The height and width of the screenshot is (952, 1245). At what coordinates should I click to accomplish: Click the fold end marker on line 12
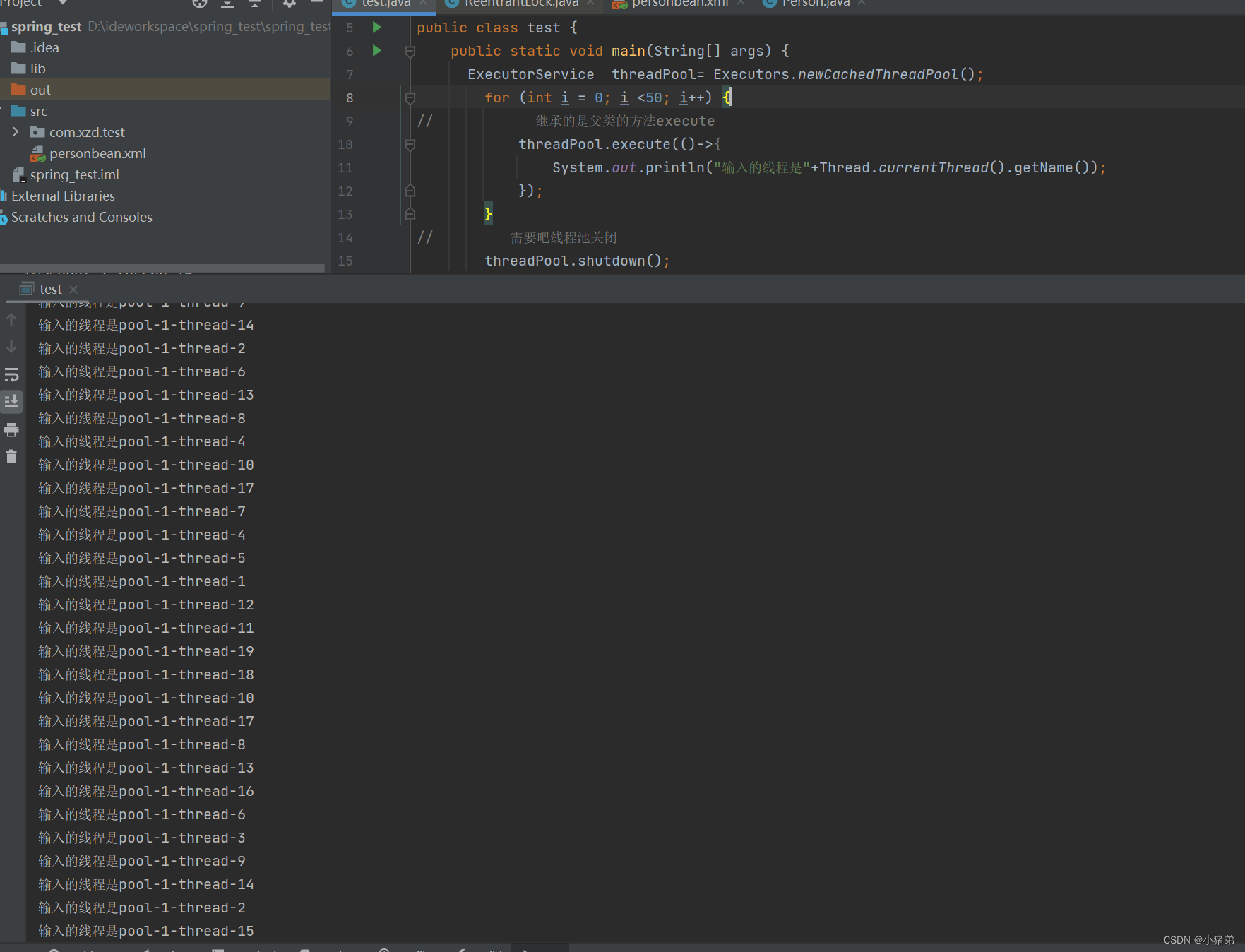[x=410, y=191]
